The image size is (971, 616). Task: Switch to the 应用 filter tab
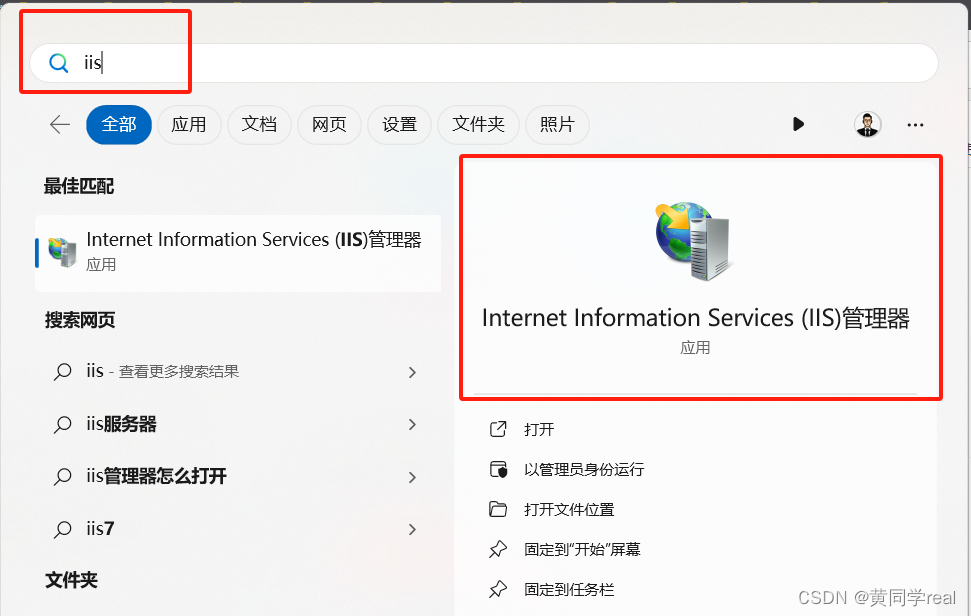point(189,124)
